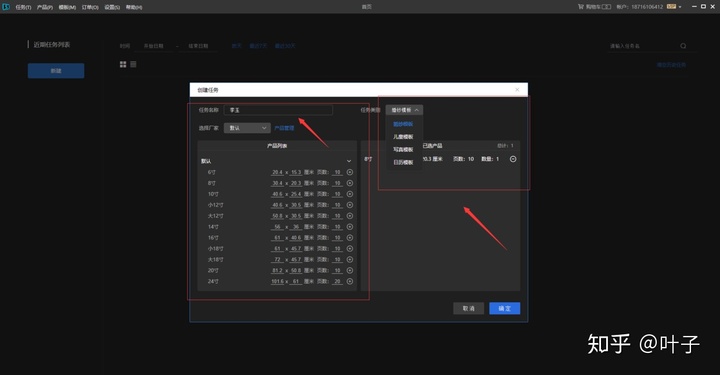Select the 小12寸 row label
The height and width of the screenshot is (375, 720).
tap(215, 205)
